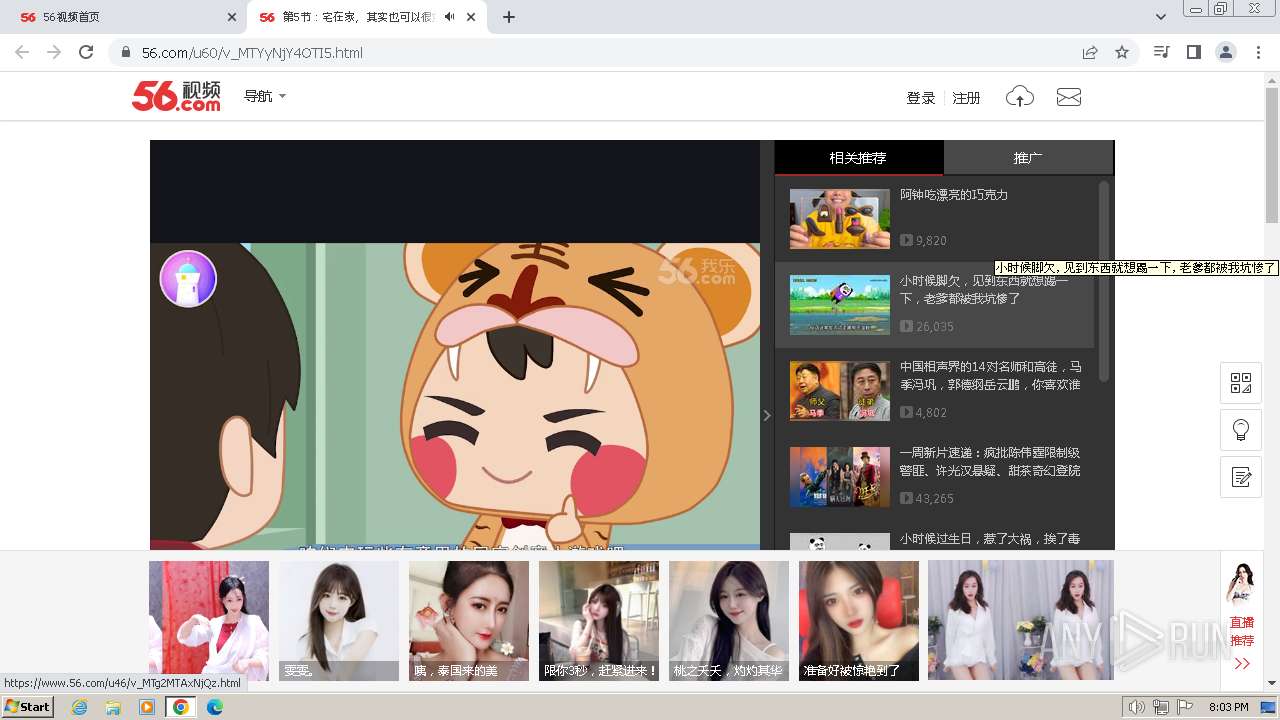Open the tab search chevron

tap(1161, 17)
